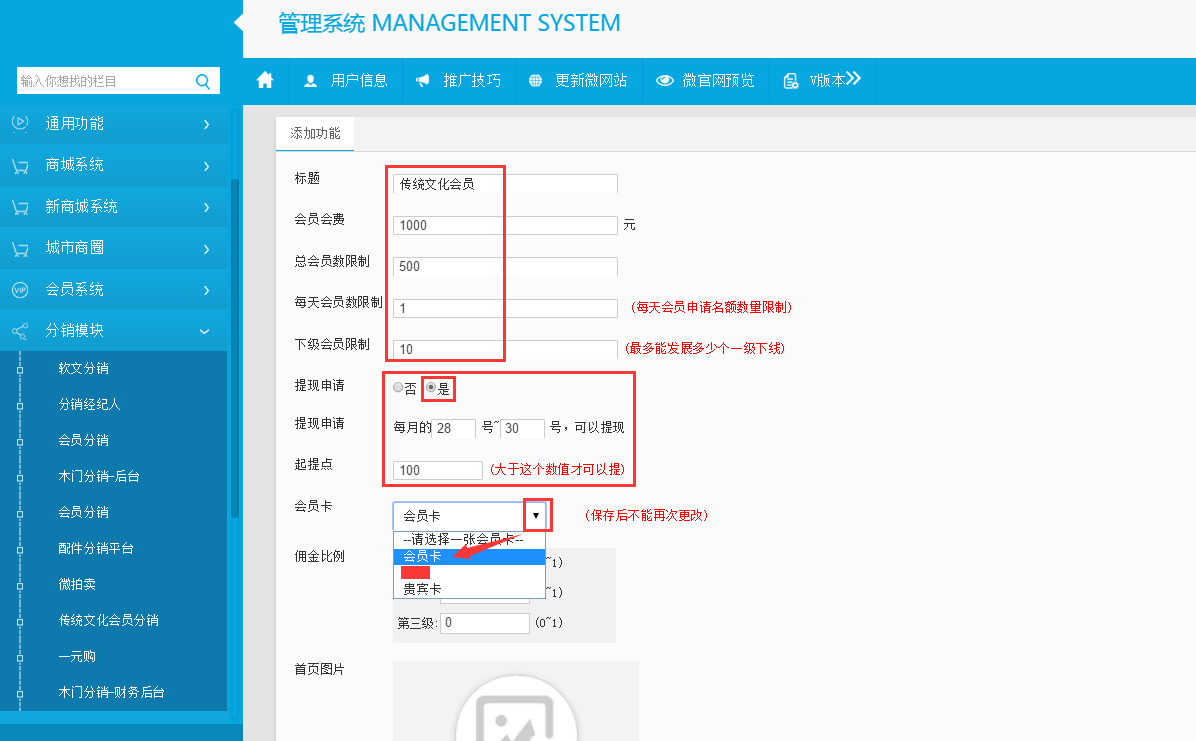This screenshot has height=741, width=1196.
Task: Click the double-arrow icon after V版本
Action: tap(854, 79)
